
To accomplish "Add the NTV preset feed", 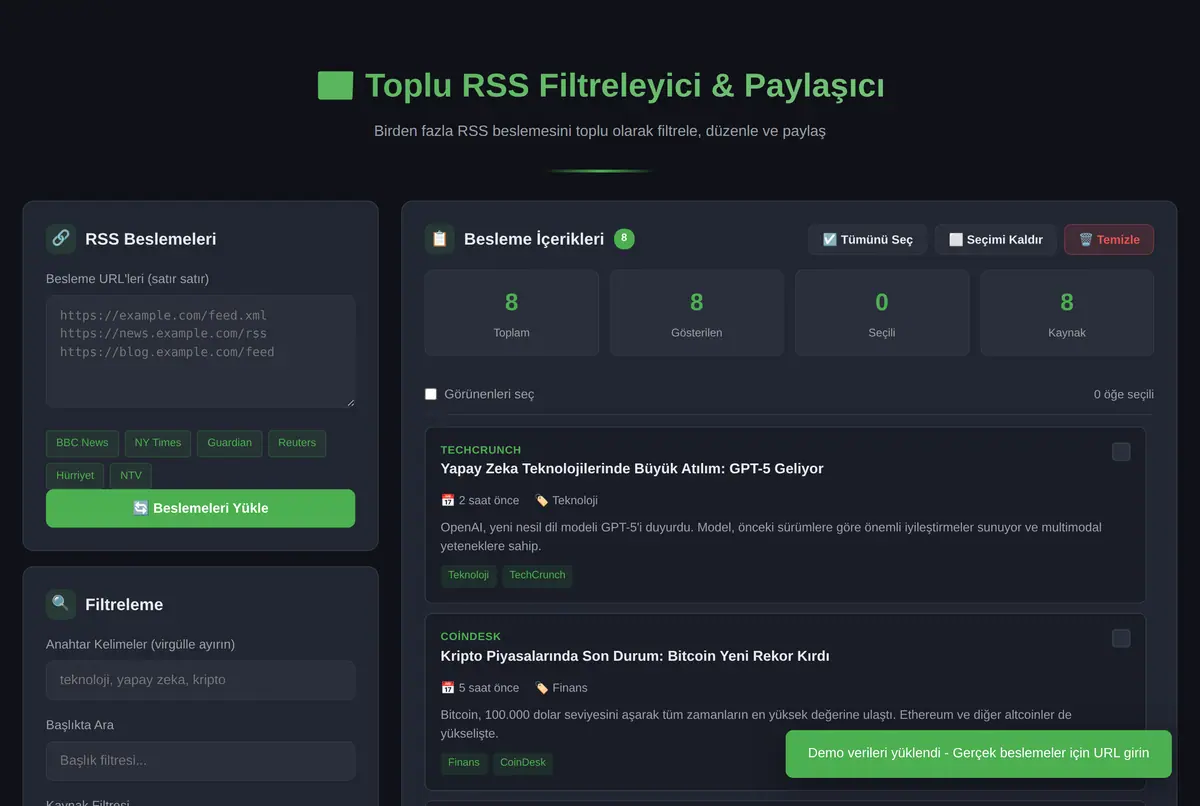I will pos(131,475).
